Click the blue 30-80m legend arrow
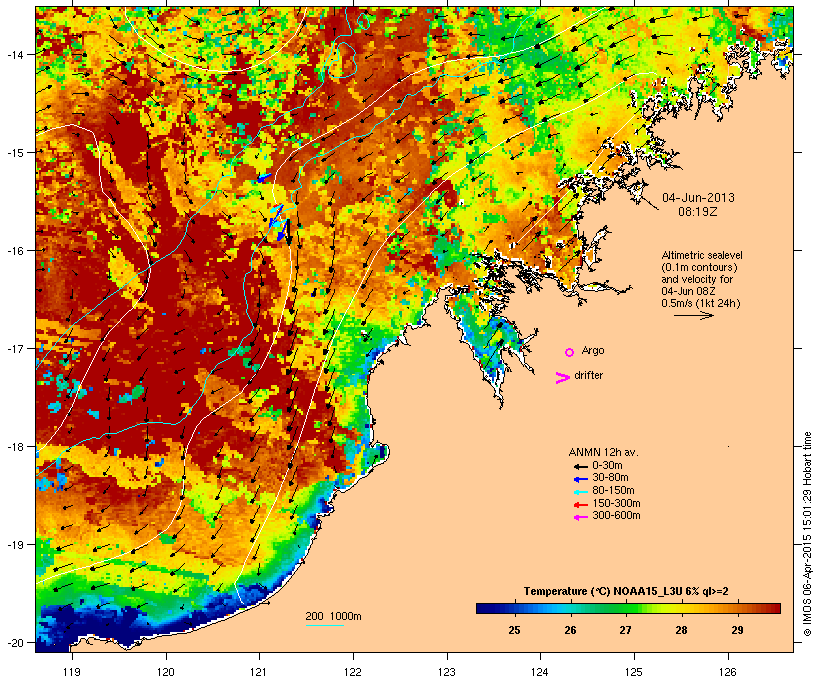The image size is (820, 680). 580,479
